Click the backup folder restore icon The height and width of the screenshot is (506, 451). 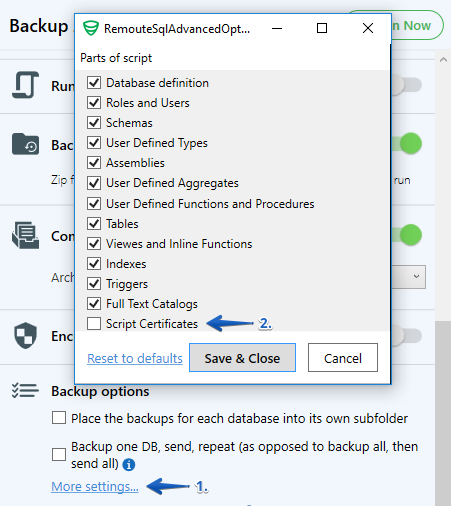tap(25, 144)
